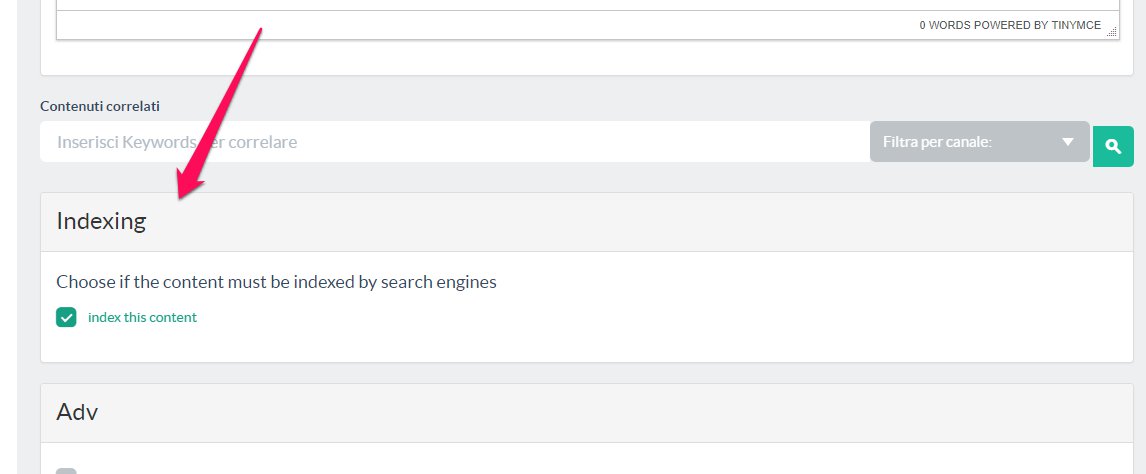Grab the TinyMCE editor resize handle
This screenshot has width=1146, height=474.
click(x=1111, y=32)
